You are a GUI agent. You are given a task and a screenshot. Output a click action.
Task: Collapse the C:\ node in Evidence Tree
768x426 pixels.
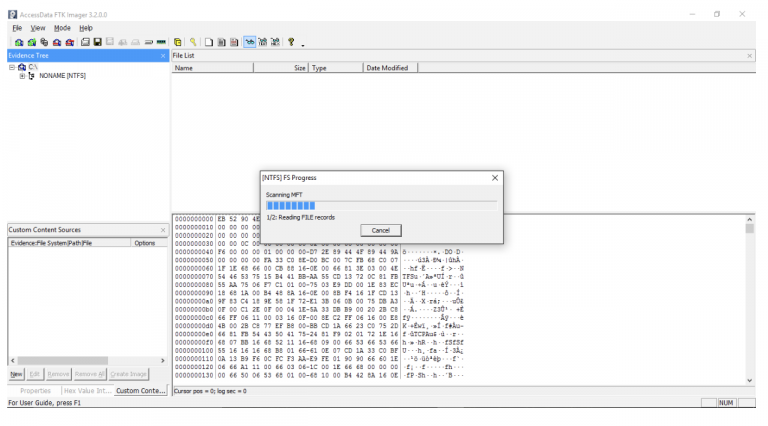pyautogui.click(x=12, y=67)
